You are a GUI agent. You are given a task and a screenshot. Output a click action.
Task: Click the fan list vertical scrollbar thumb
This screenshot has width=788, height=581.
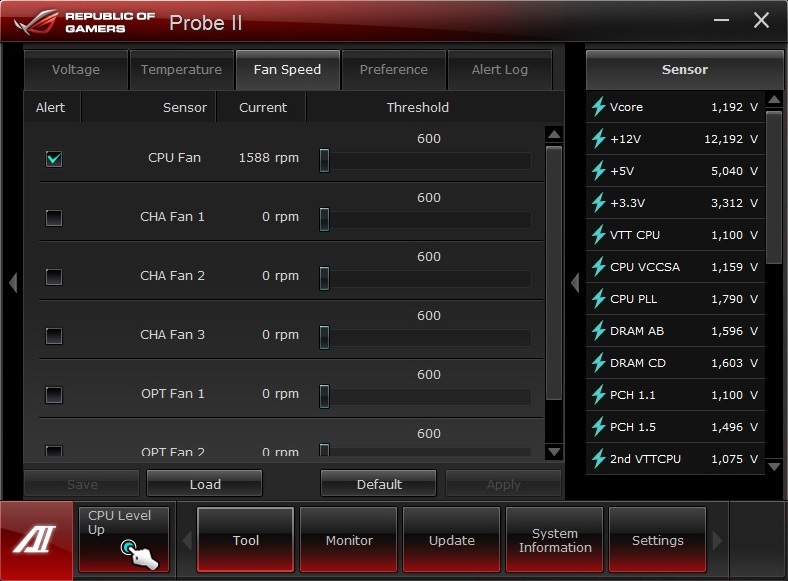point(554,273)
